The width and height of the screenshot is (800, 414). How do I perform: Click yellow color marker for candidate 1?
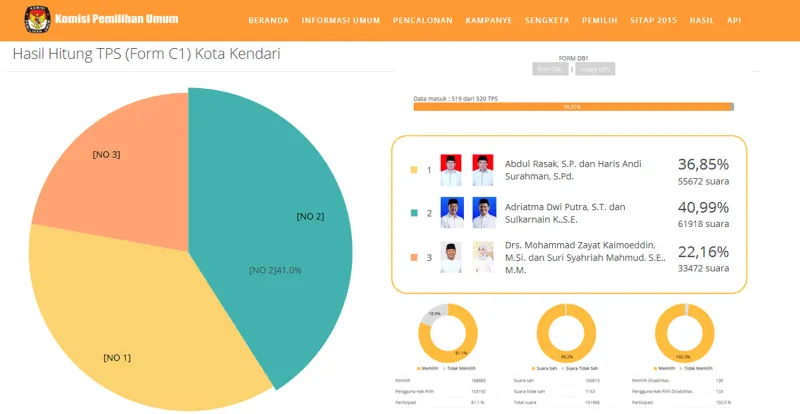click(414, 170)
